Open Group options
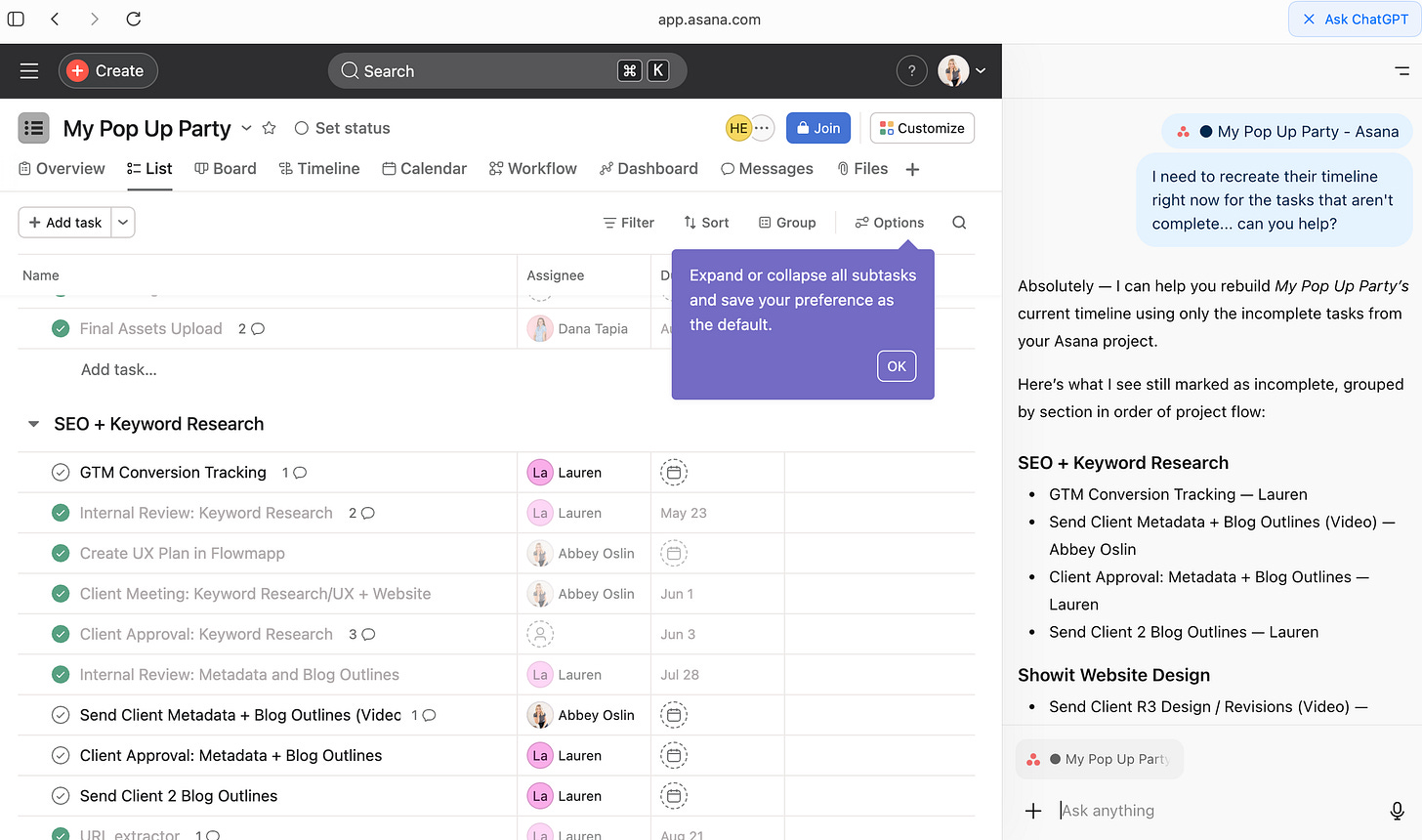 pyautogui.click(x=787, y=223)
